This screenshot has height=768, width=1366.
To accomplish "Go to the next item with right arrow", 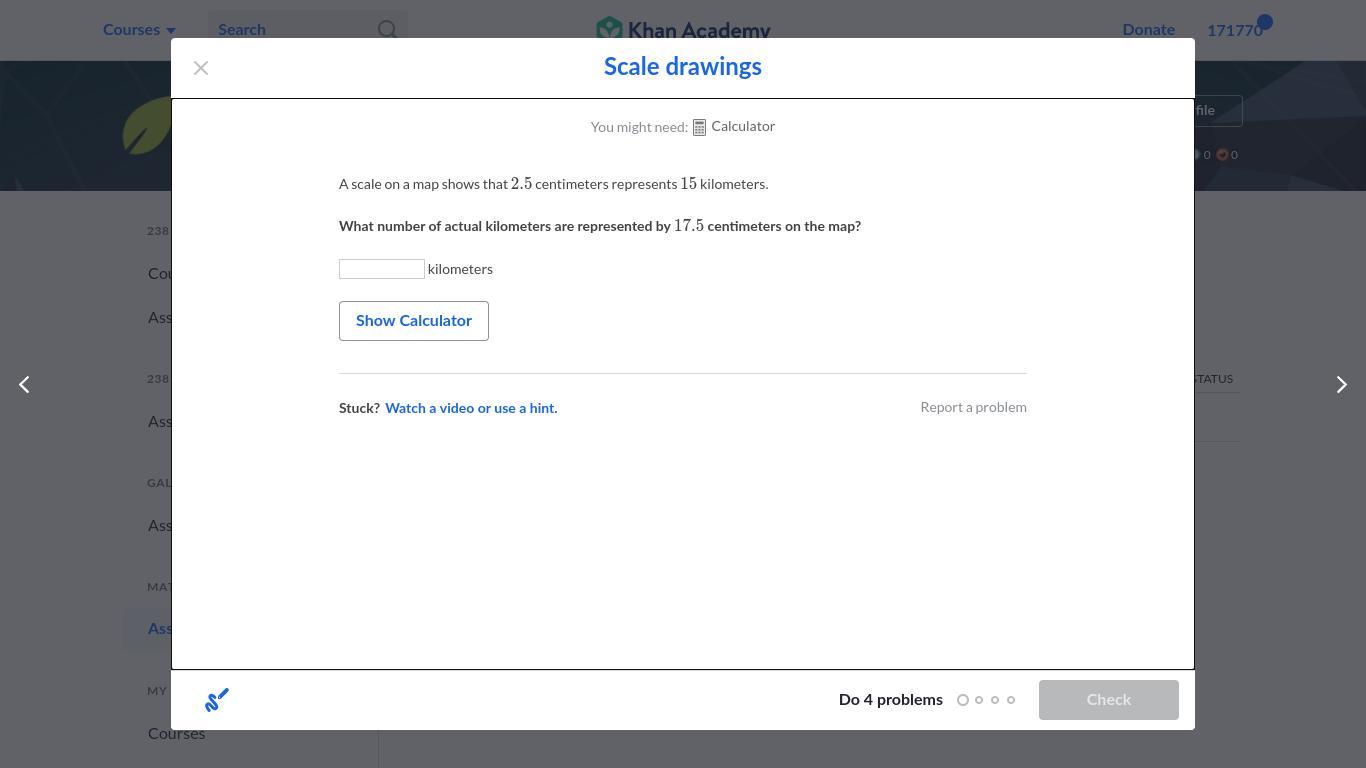I will pyautogui.click(x=1342, y=385).
